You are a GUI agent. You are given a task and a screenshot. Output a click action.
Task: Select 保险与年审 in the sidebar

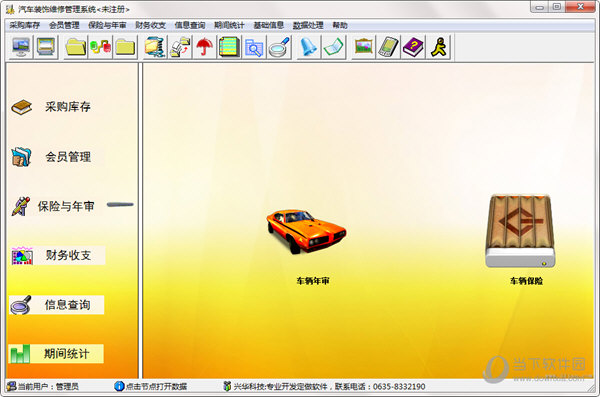(x=66, y=206)
